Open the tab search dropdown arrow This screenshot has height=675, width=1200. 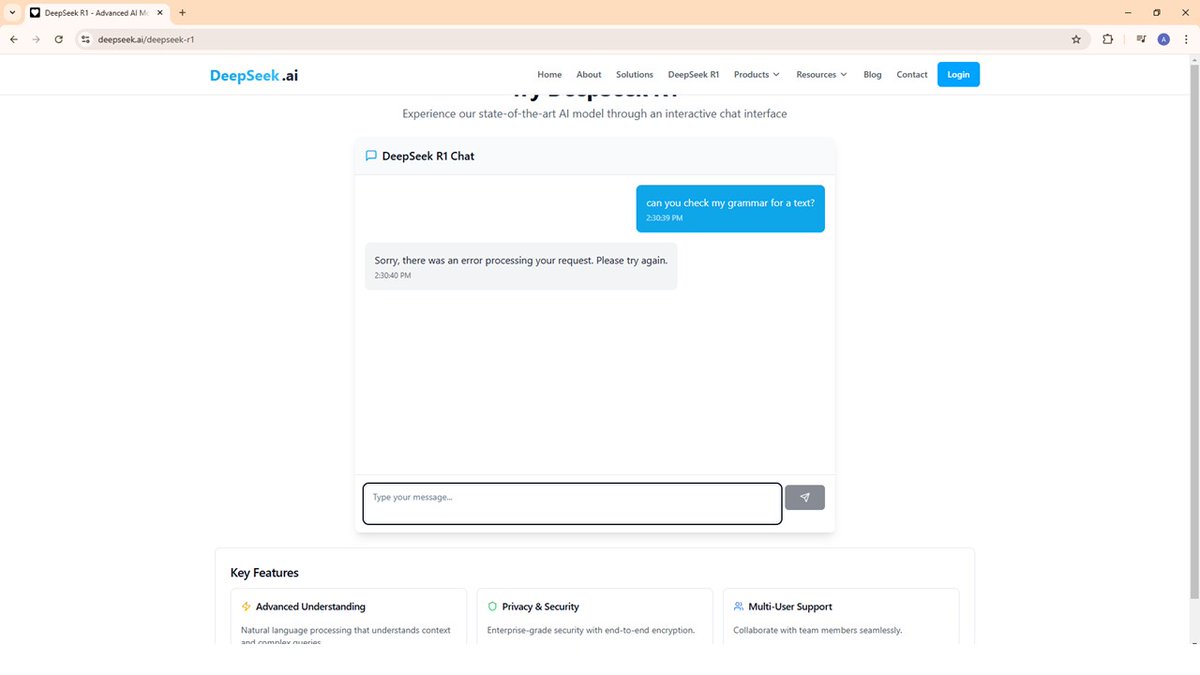click(10, 13)
